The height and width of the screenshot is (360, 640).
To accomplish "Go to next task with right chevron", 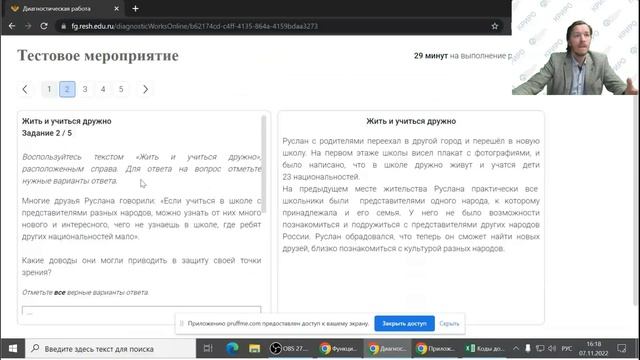I will click(145, 89).
